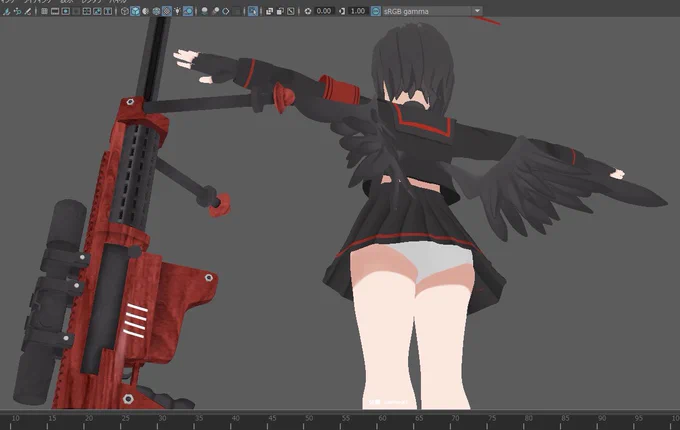Image resolution: width=680 pixels, height=430 pixels.
Task: Toggle the Safe Title overlay
Action: (x=108, y=11)
